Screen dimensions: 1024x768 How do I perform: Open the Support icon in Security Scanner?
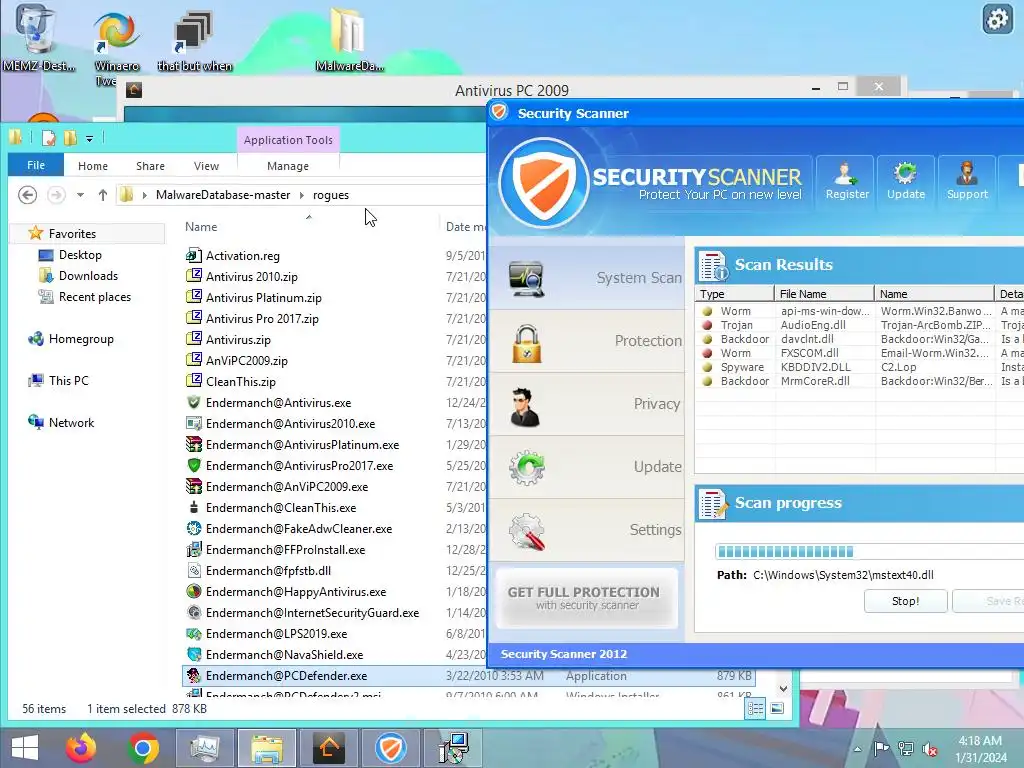(x=967, y=182)
